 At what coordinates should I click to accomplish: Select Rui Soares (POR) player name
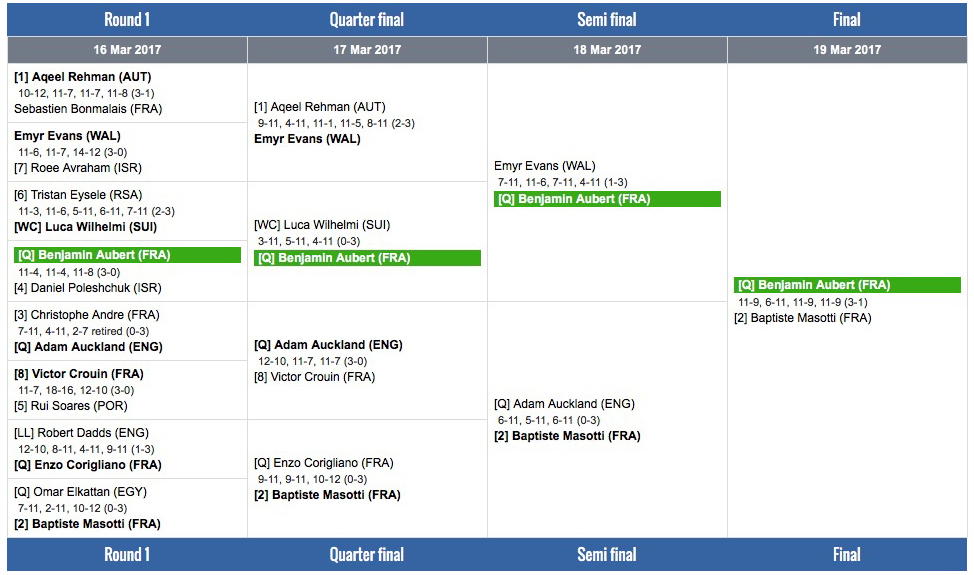[x=71, y=406]
